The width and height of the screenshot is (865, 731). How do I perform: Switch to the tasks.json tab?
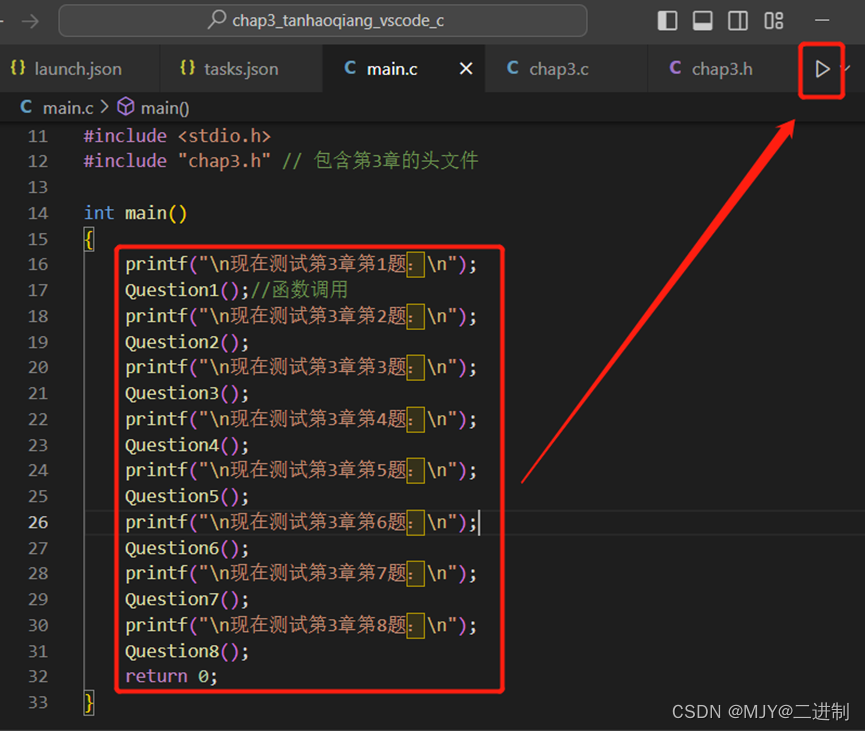241,69
